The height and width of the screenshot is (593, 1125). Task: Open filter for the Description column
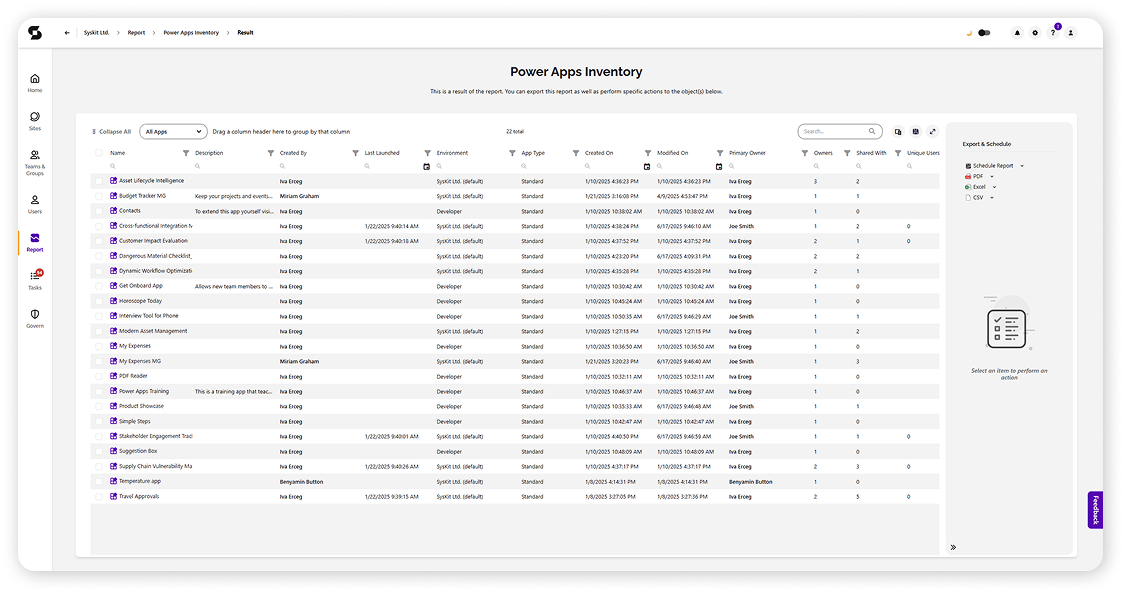270,153
